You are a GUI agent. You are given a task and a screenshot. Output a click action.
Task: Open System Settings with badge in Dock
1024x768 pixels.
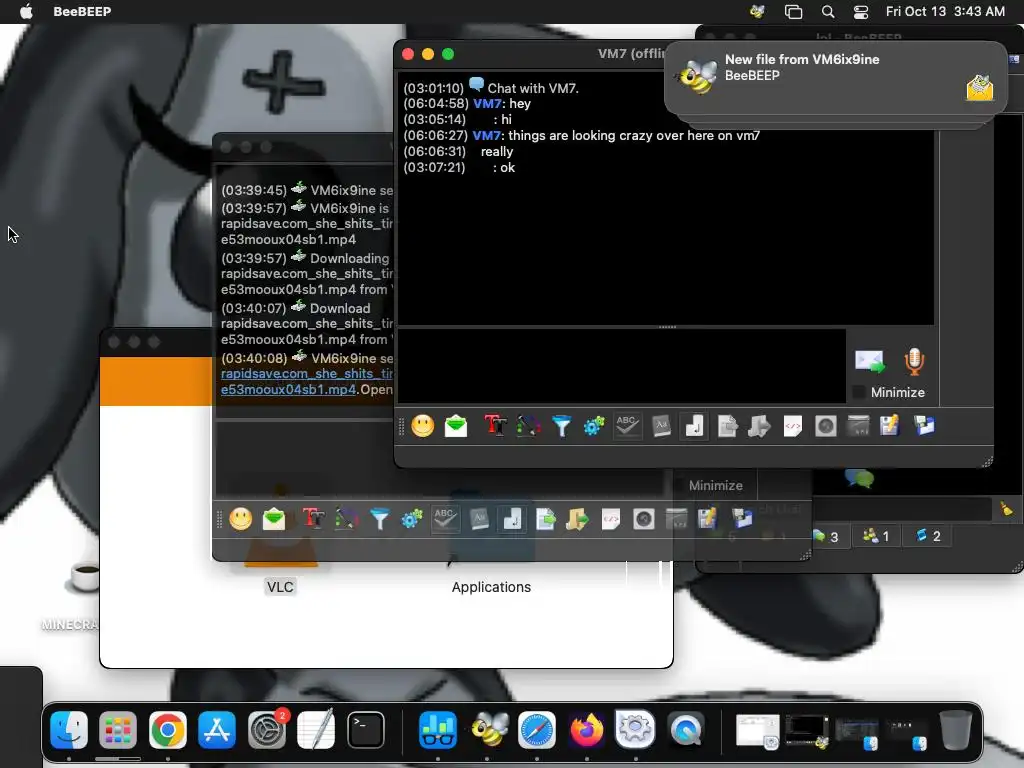click(x=267, y=729)
